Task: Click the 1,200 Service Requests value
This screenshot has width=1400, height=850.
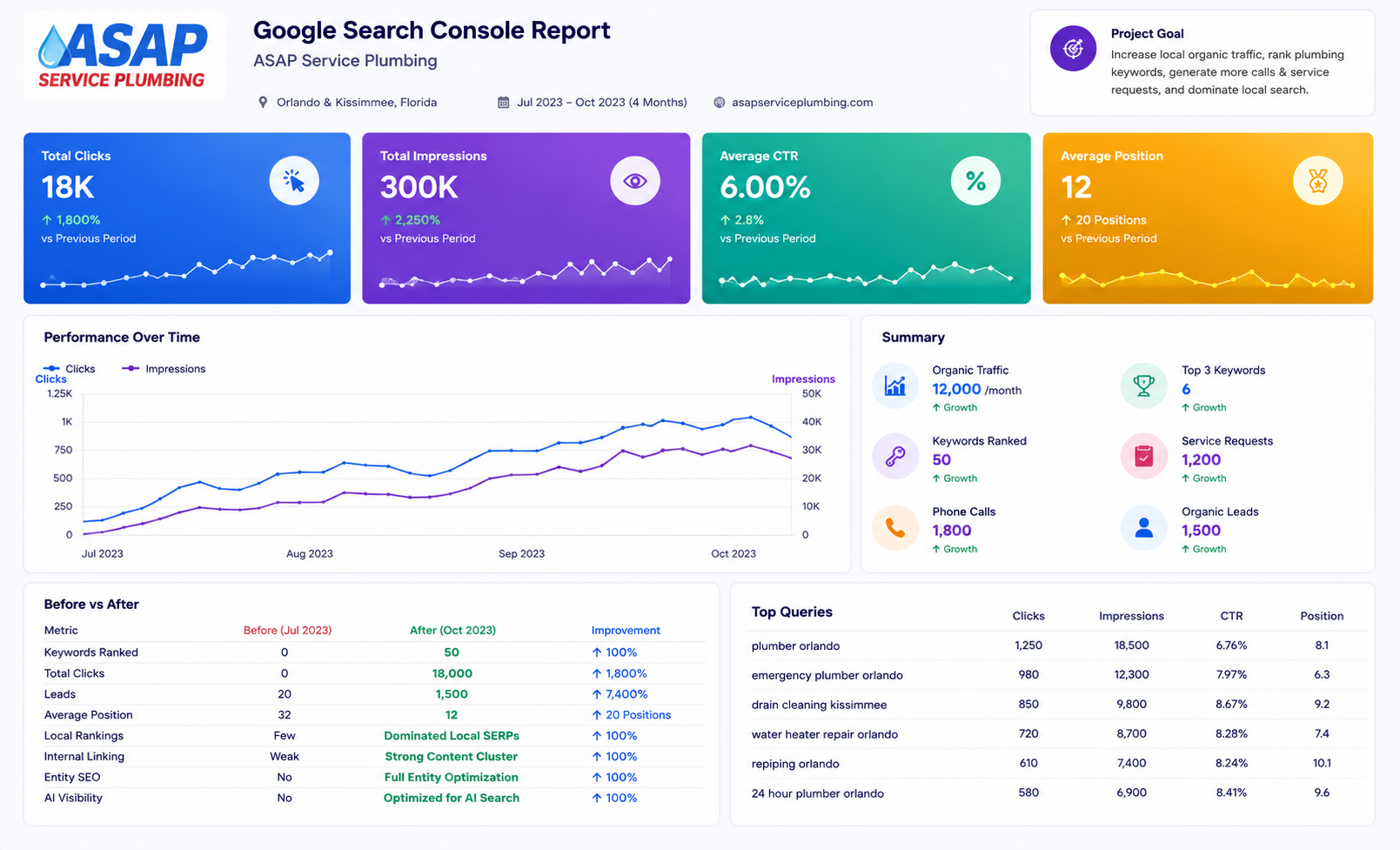Action: 1201,460
